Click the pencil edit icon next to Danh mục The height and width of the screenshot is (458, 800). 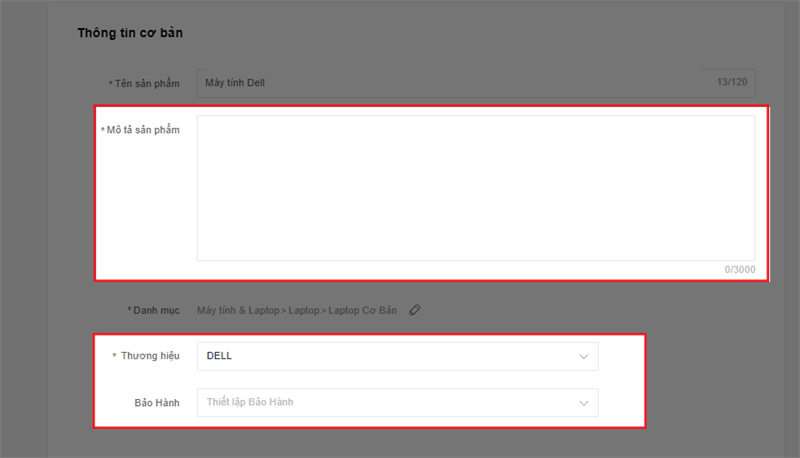pyautogui.click(x=415, y=310)
